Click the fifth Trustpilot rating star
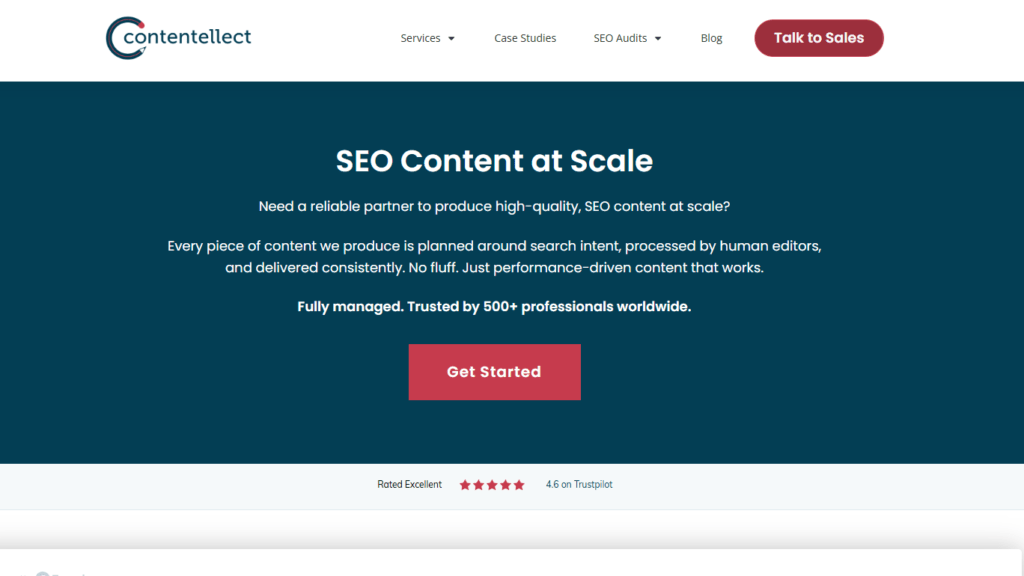1024x576 pixels. (x=518, y=485)
